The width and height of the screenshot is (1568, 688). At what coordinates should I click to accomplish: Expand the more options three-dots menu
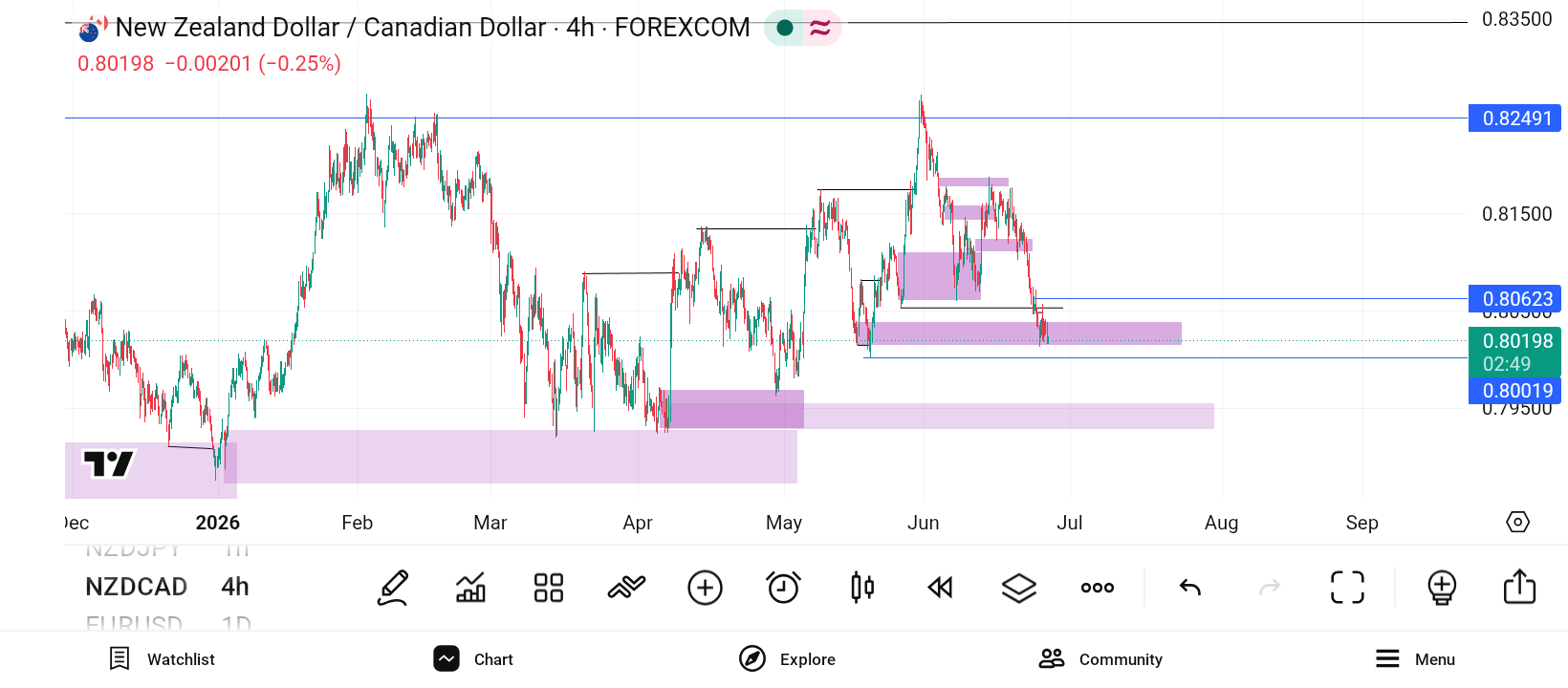click(1098, 588)
